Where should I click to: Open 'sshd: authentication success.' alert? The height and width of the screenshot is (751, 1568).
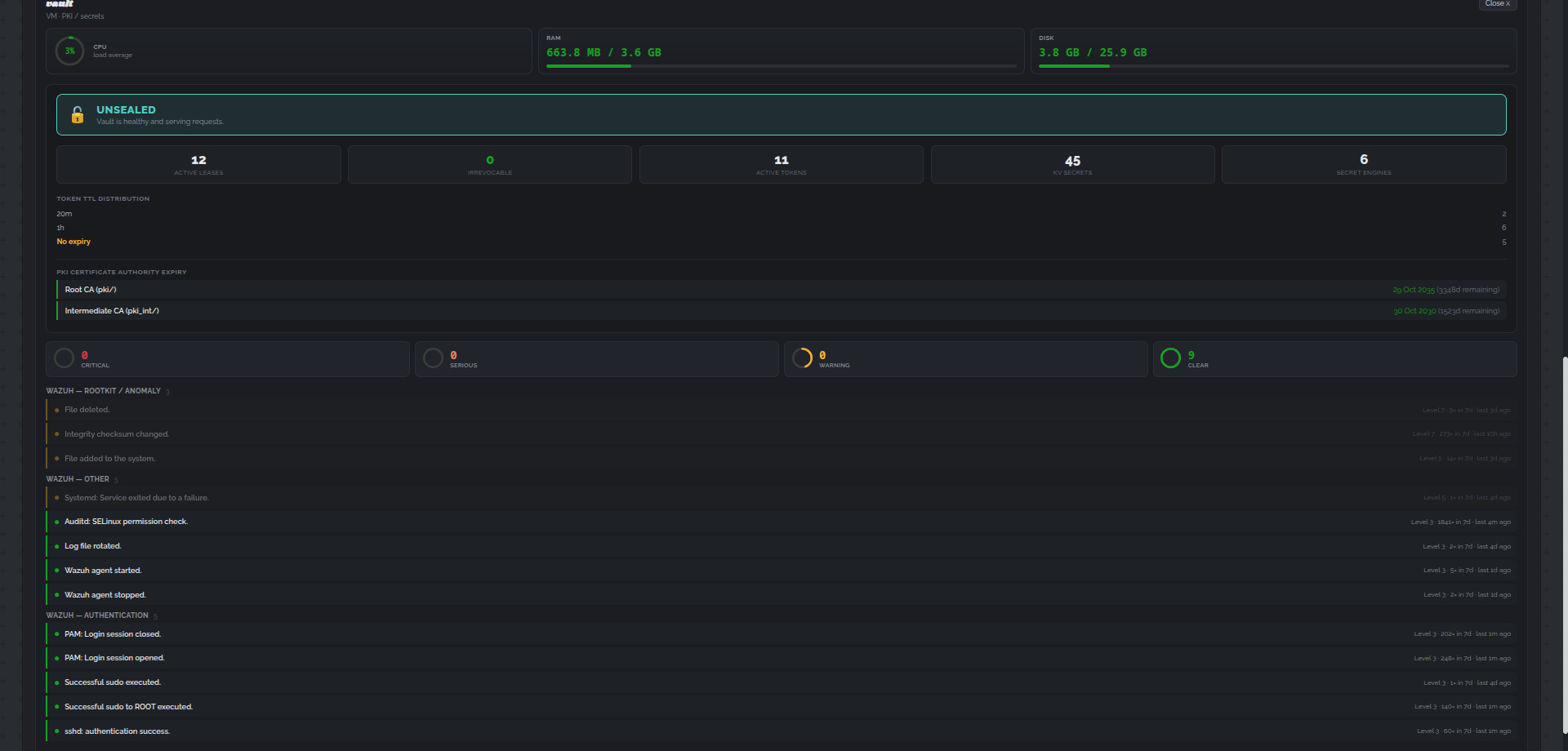click(x=782, y=731)
